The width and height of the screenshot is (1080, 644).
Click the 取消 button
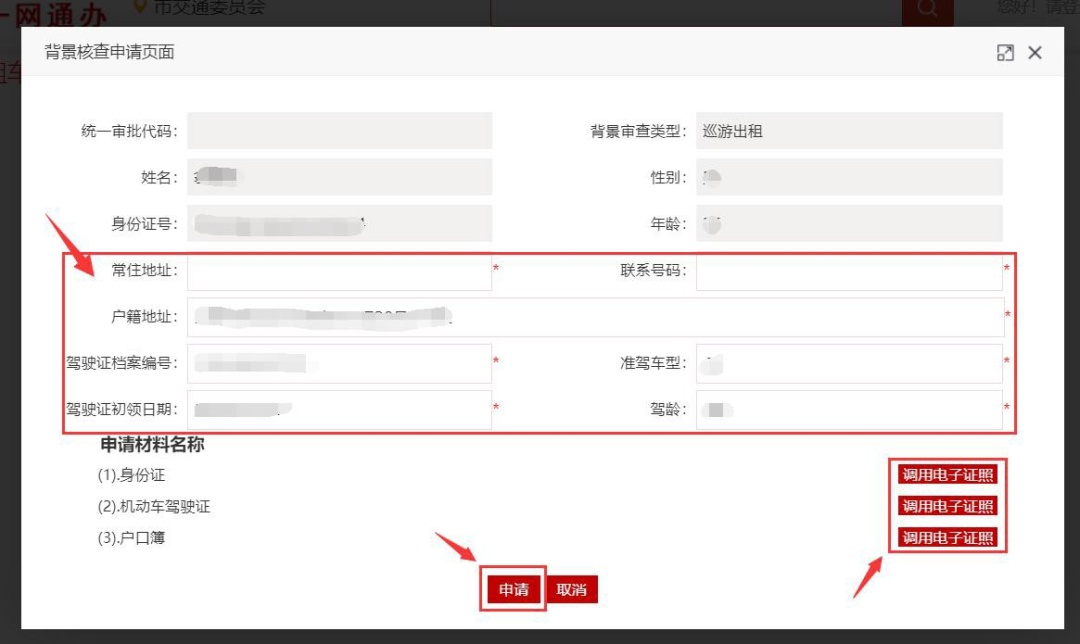(x=572, y=590)
